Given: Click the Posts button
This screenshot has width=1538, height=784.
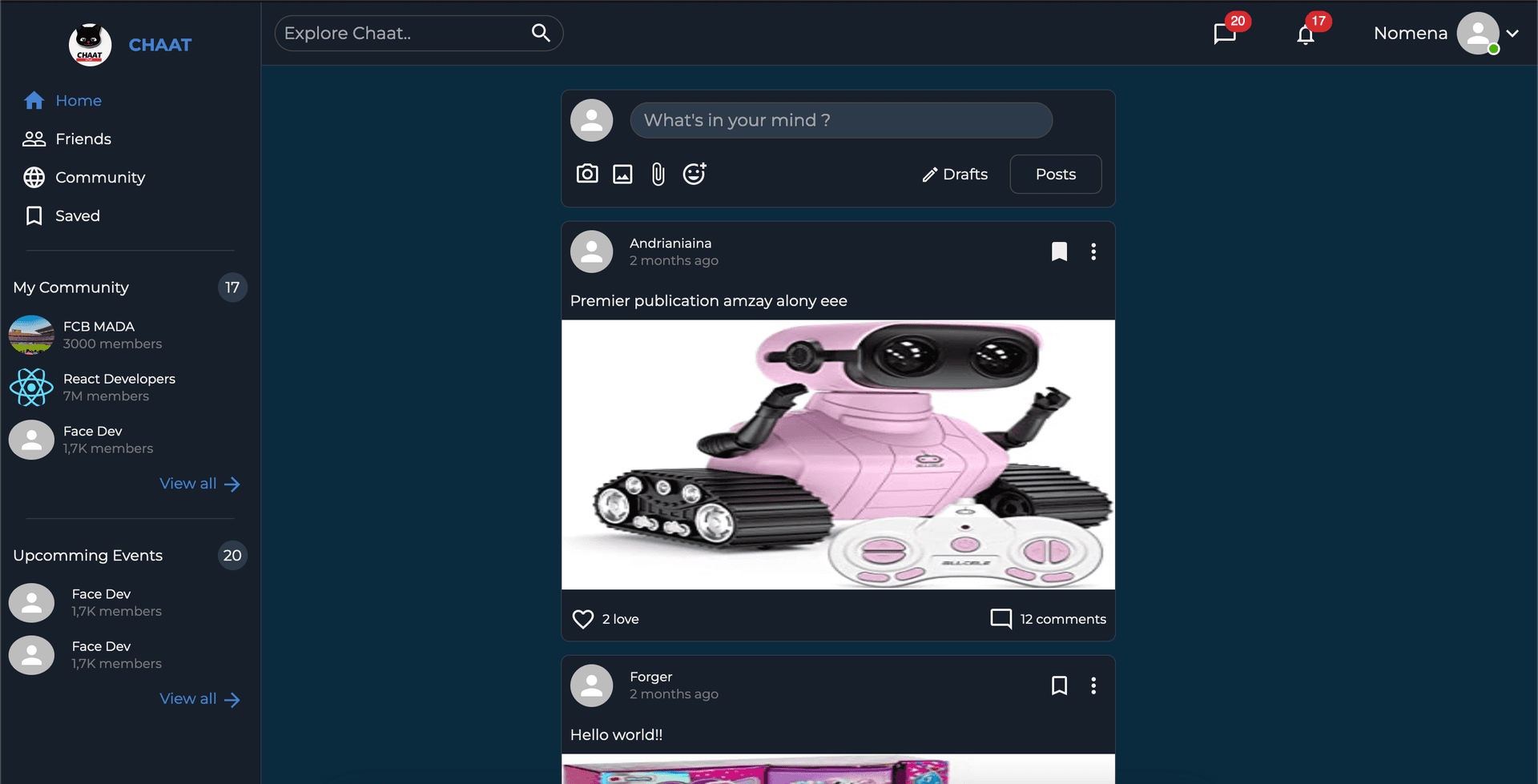Looking at the screenshot, I should [x=1056, y=174].
